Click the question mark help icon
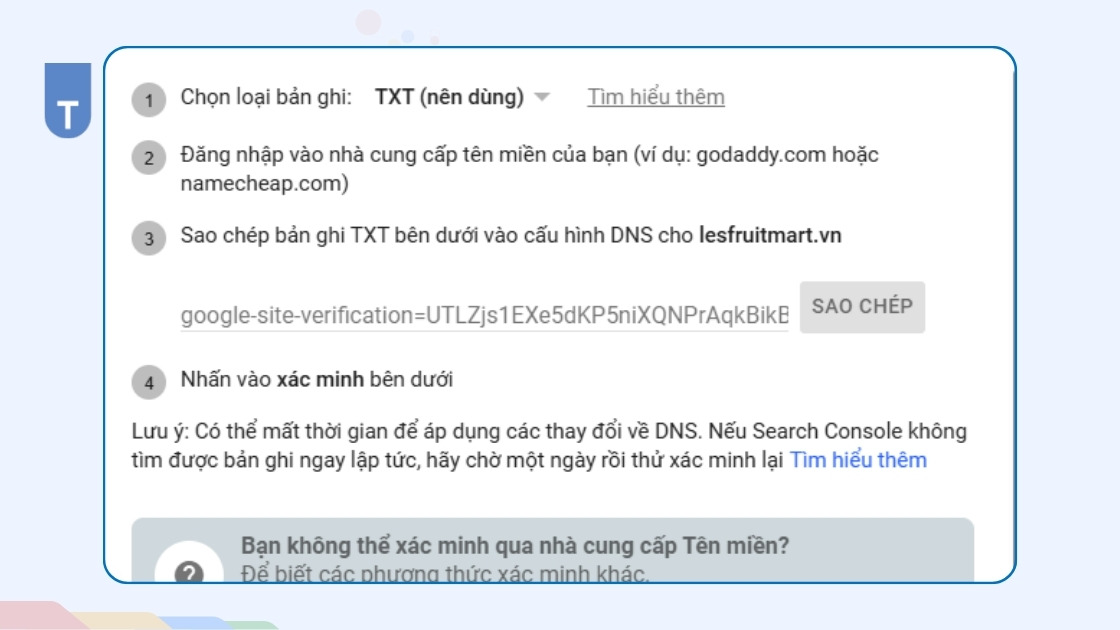The height and width of the screenshot is (630, 1120). tap(189, 573)
